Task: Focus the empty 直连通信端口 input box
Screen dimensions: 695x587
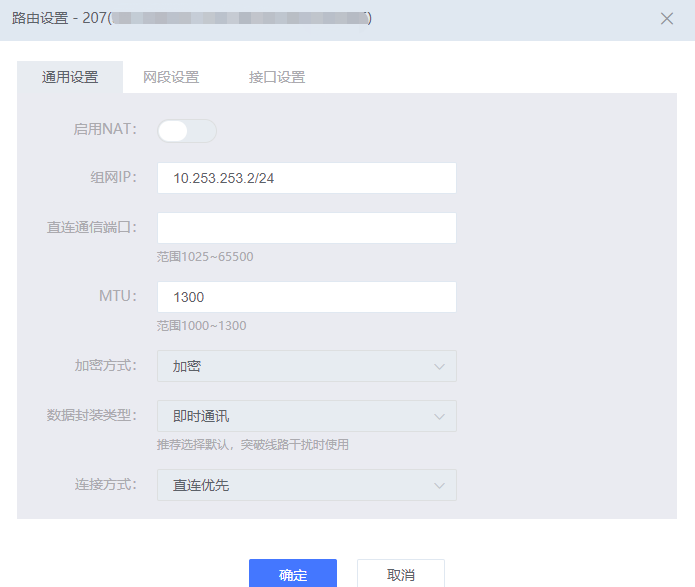Action: [x=306, y=228]
